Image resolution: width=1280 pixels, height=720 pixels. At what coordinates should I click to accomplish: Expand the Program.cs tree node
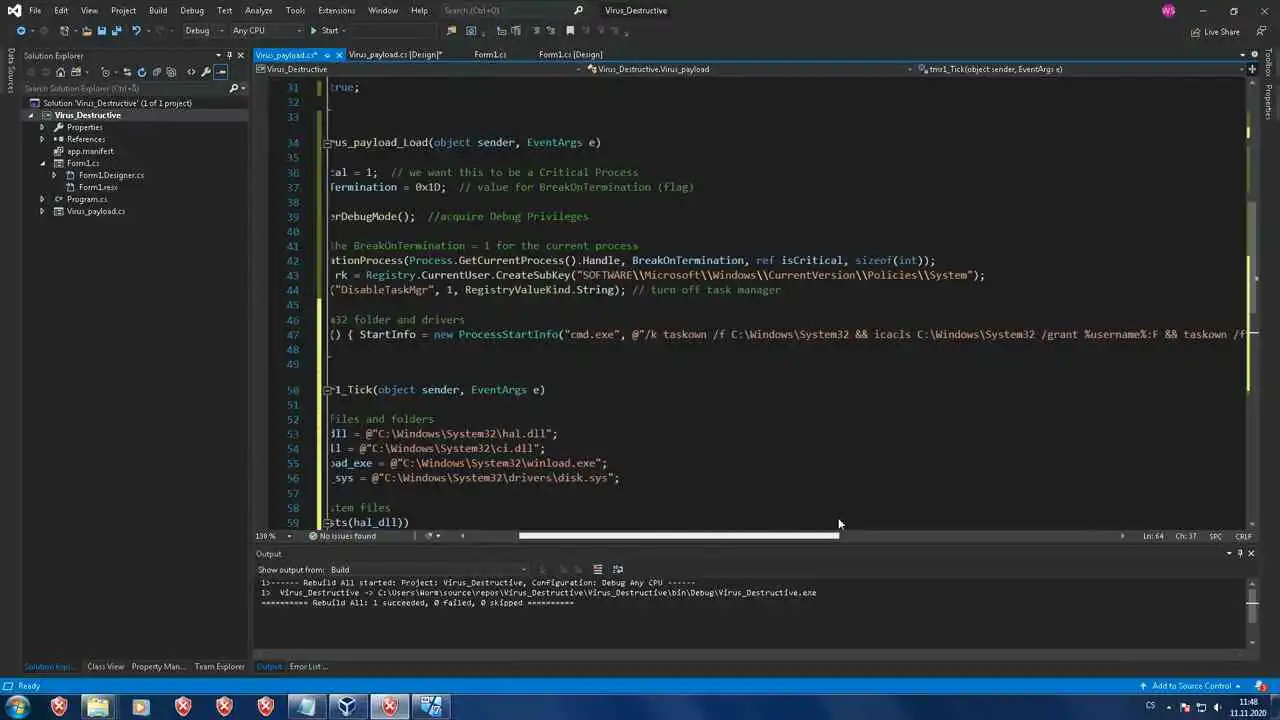coord(42,199)
